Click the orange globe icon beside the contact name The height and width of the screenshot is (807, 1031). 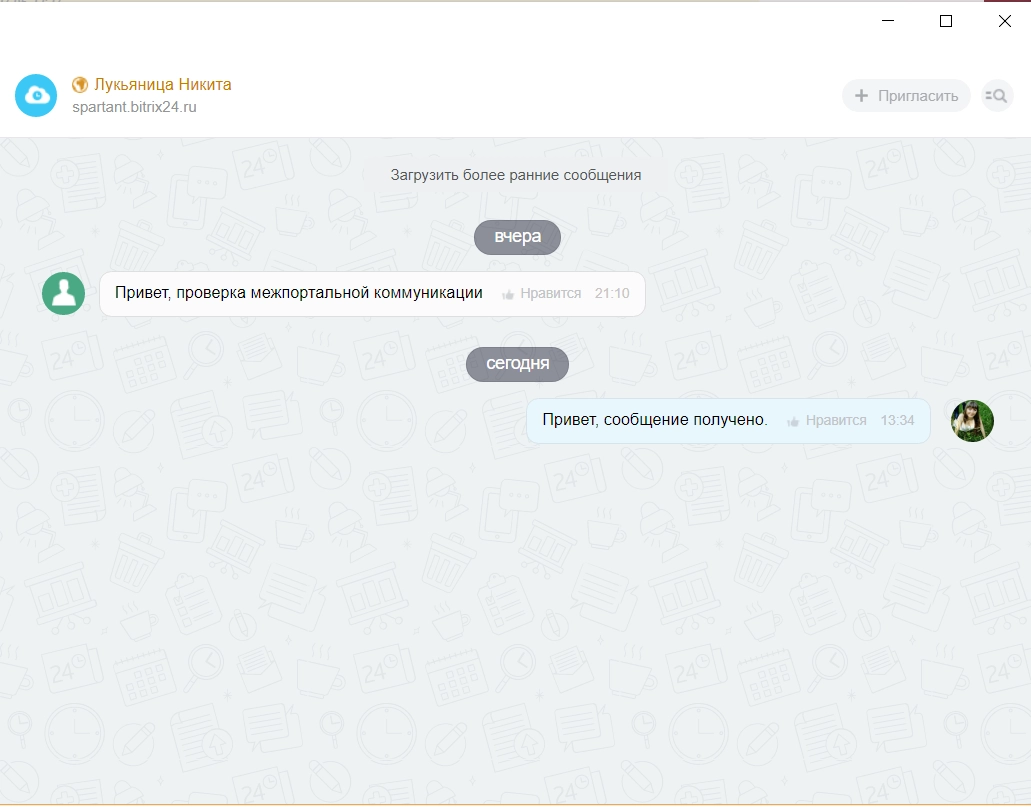(x=78, y=84)
